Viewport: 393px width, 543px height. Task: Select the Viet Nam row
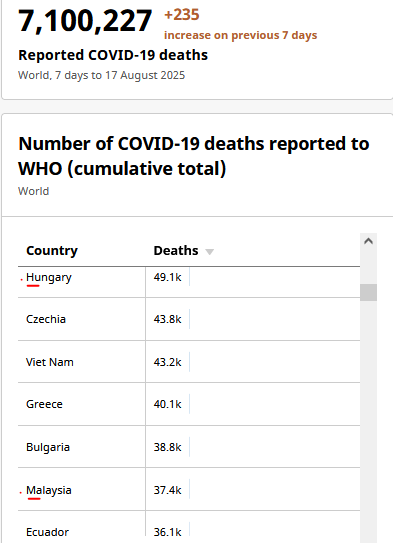coord(189,362)
